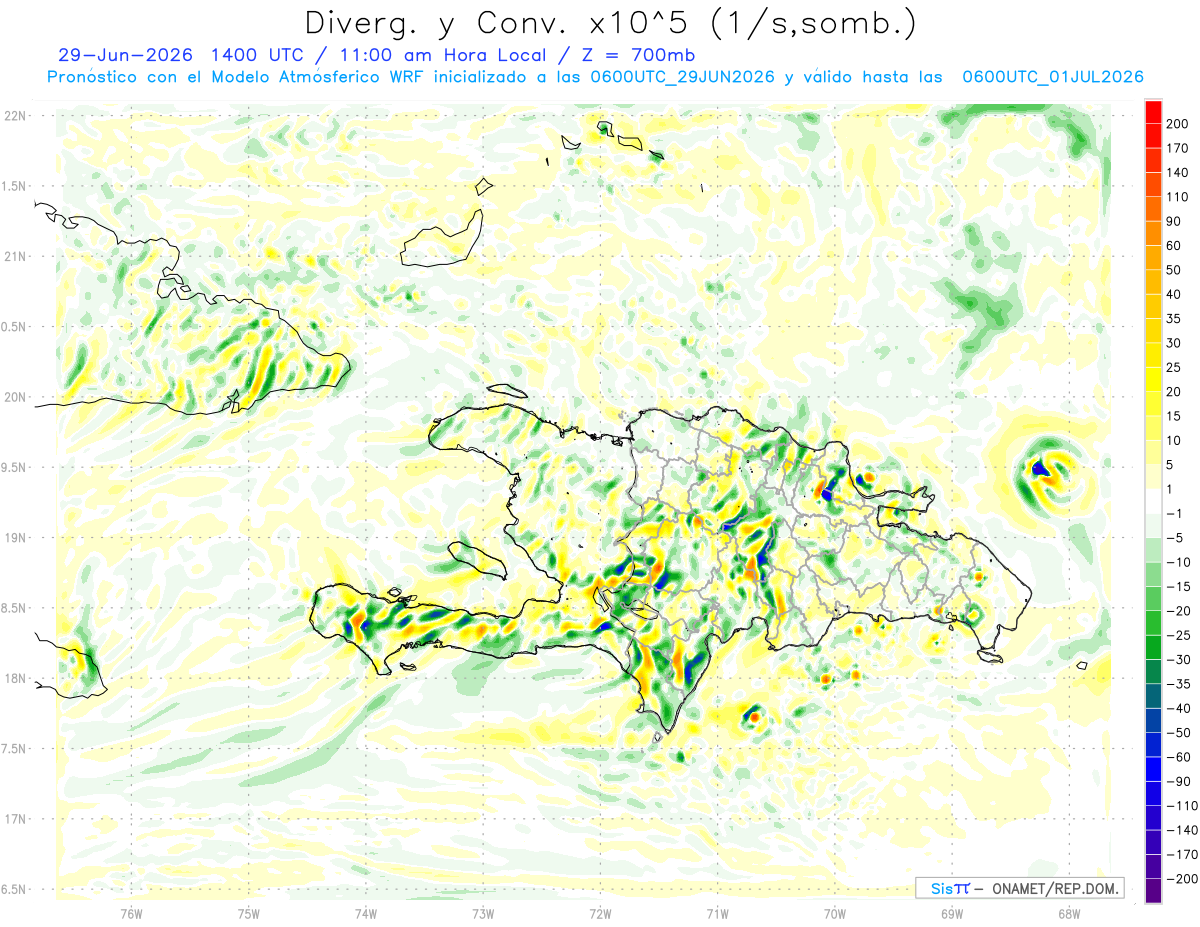
Task: Pick the blue swatch between -90 and -110
Action: (x=1154, y=795)
